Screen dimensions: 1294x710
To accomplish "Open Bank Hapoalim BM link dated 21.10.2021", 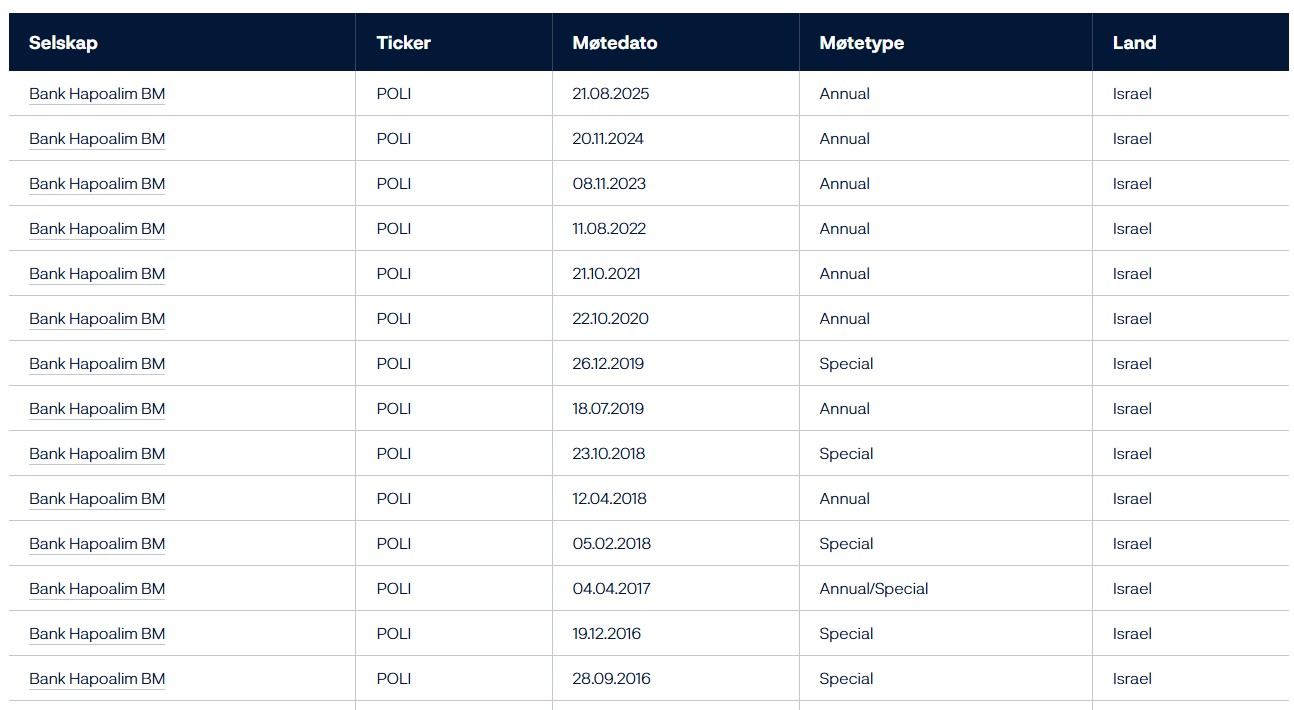I will (97, 274).
